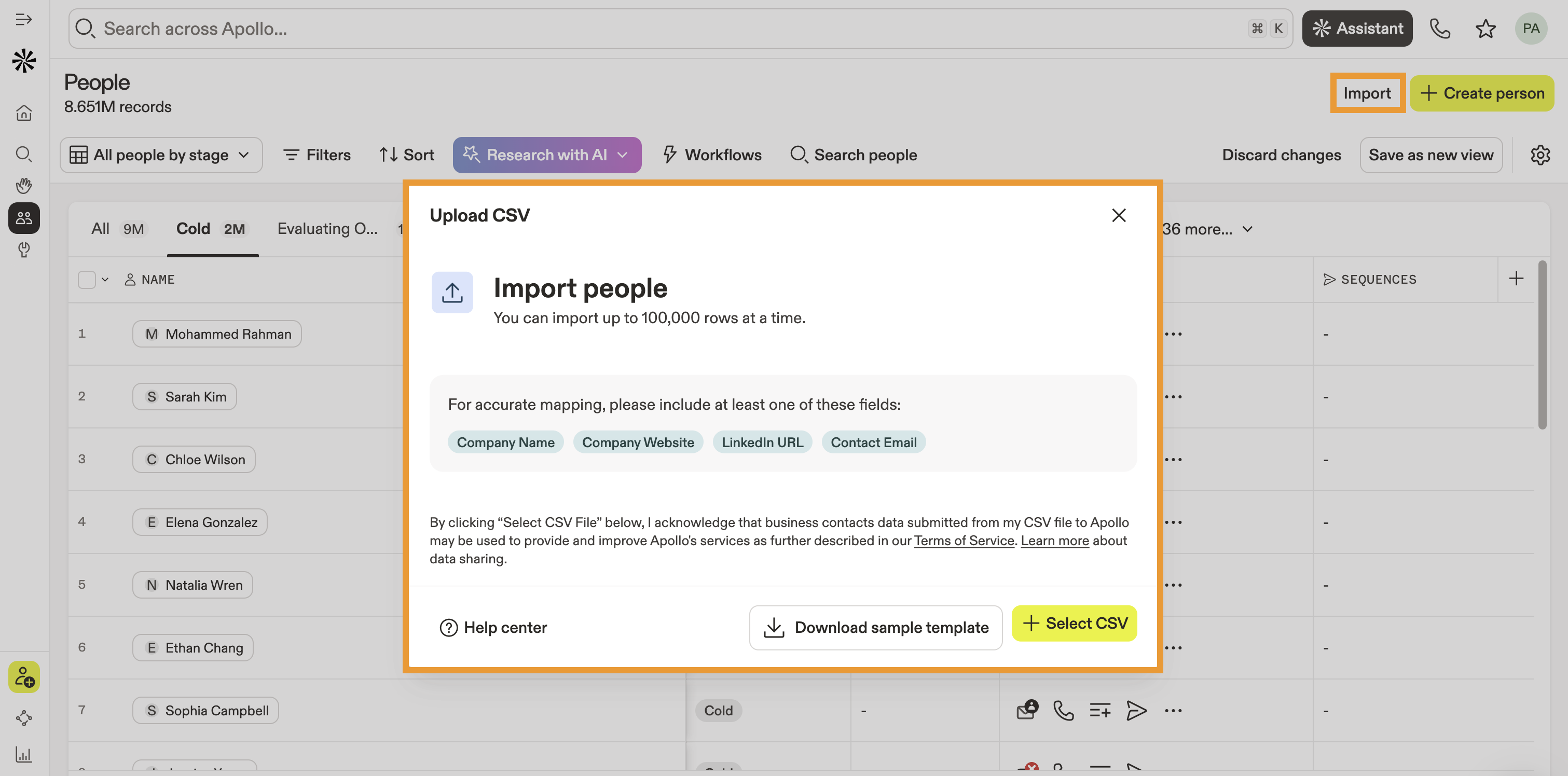The image size is (1568, 776).
Task: Expand the Research with AI dropdown
Action: click(x=622, y=155)
